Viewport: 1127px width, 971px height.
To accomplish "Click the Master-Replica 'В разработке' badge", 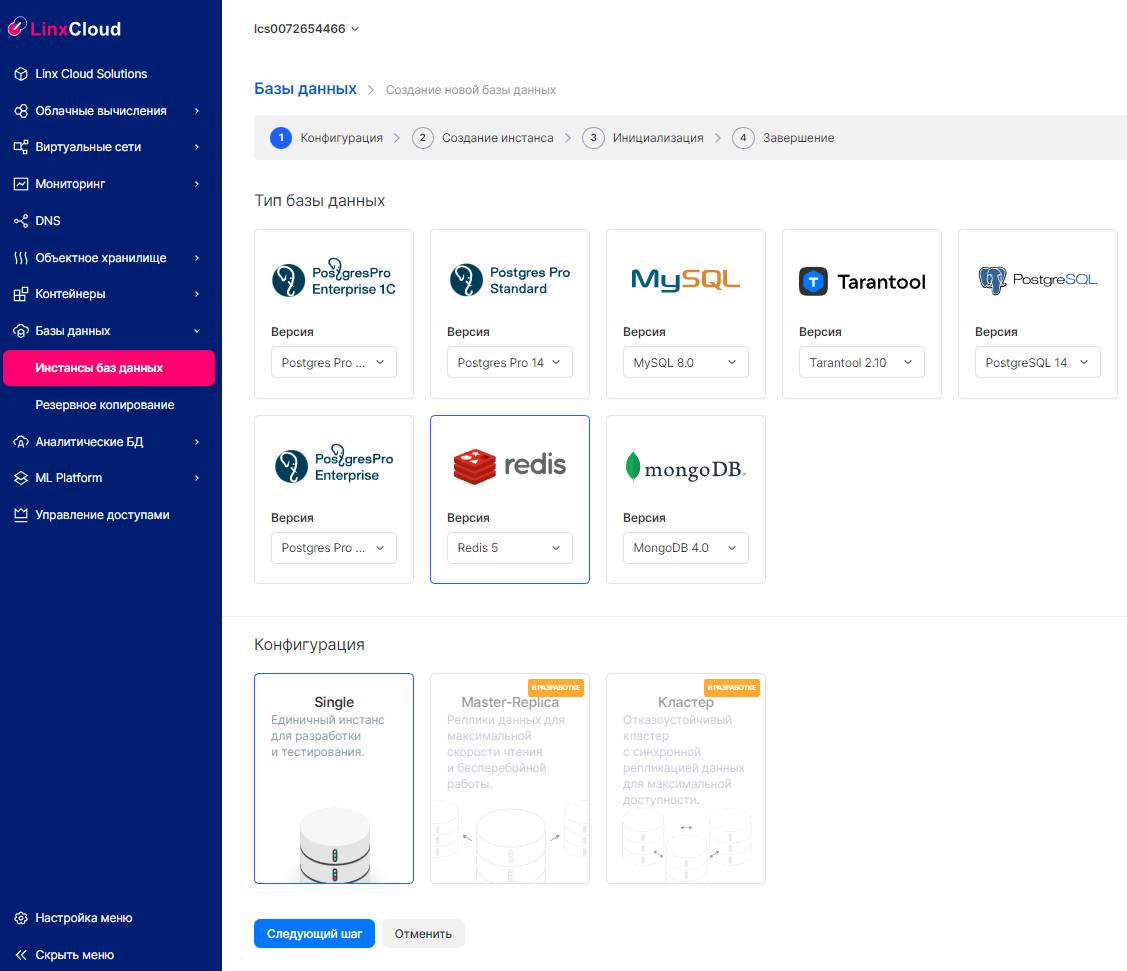I will 556,688.
